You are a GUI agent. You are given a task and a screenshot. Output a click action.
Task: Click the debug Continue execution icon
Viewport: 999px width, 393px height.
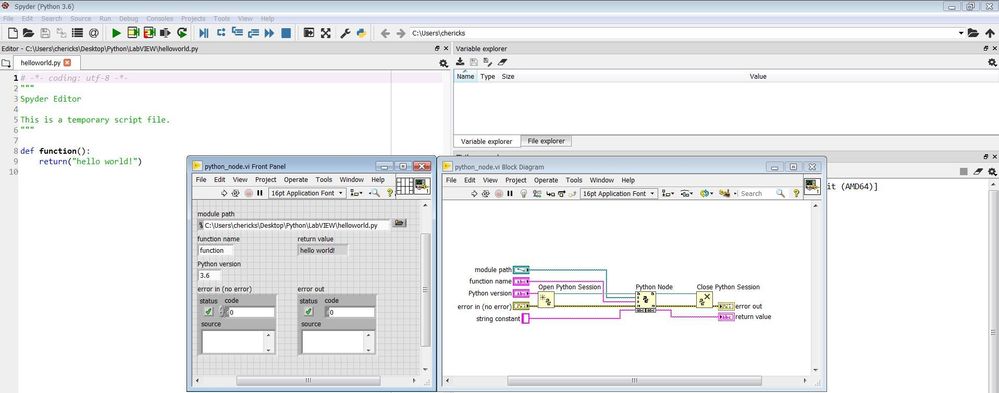270,32
